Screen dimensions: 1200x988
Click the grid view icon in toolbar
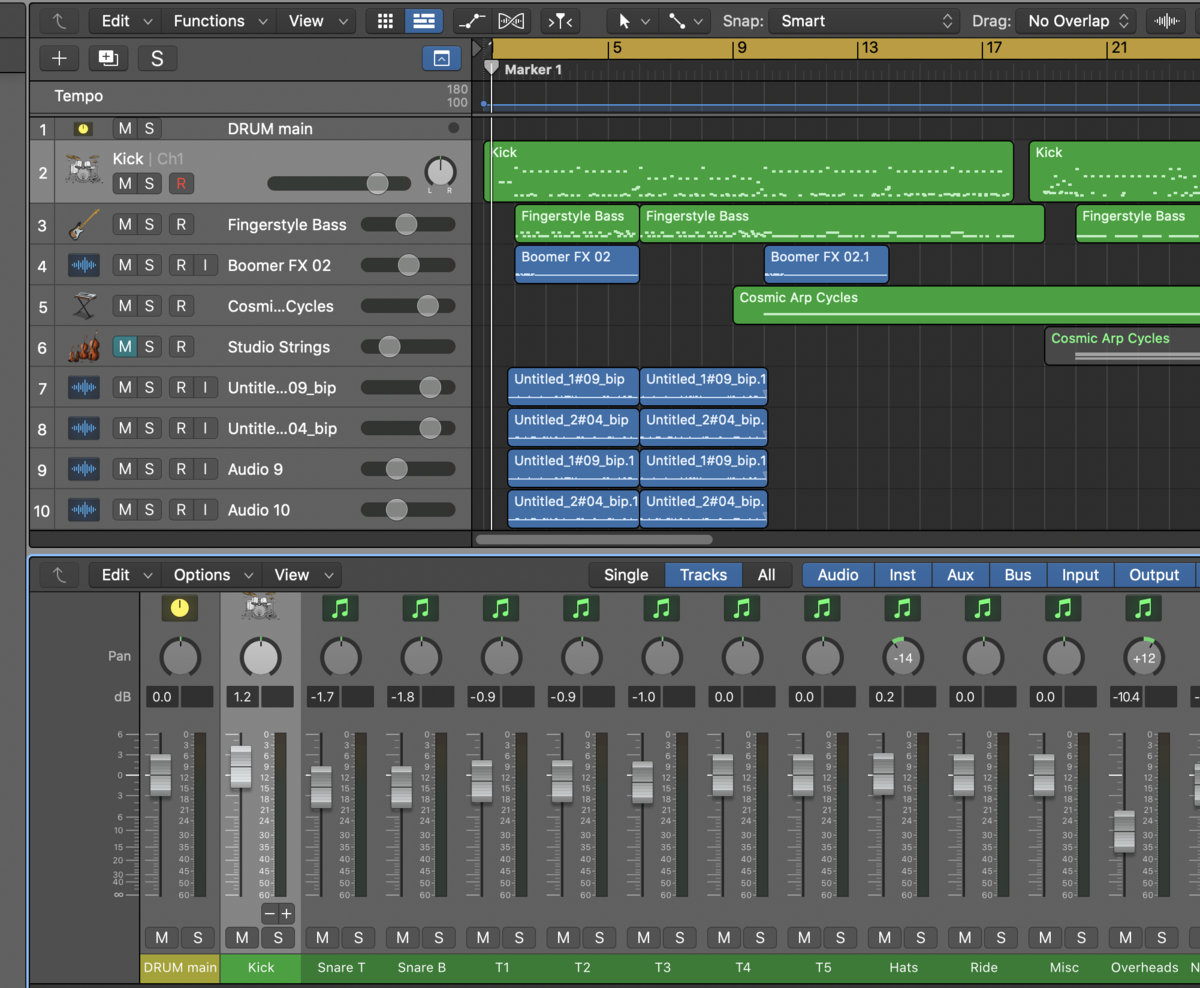pyautogui.click(x=386, y=21)
